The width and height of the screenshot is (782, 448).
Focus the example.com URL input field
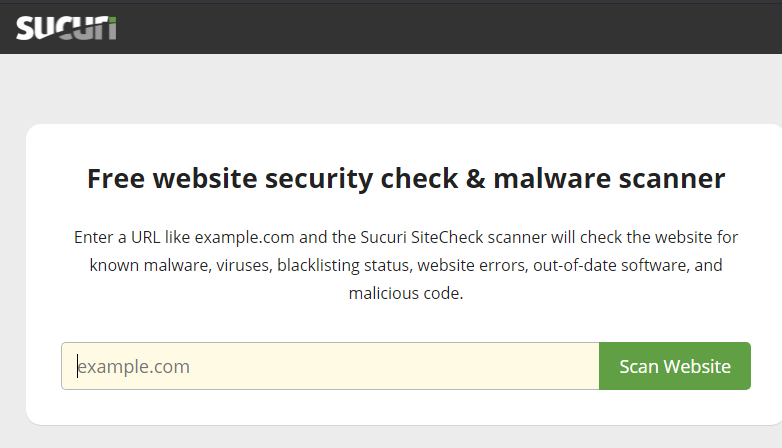[330, 366]
